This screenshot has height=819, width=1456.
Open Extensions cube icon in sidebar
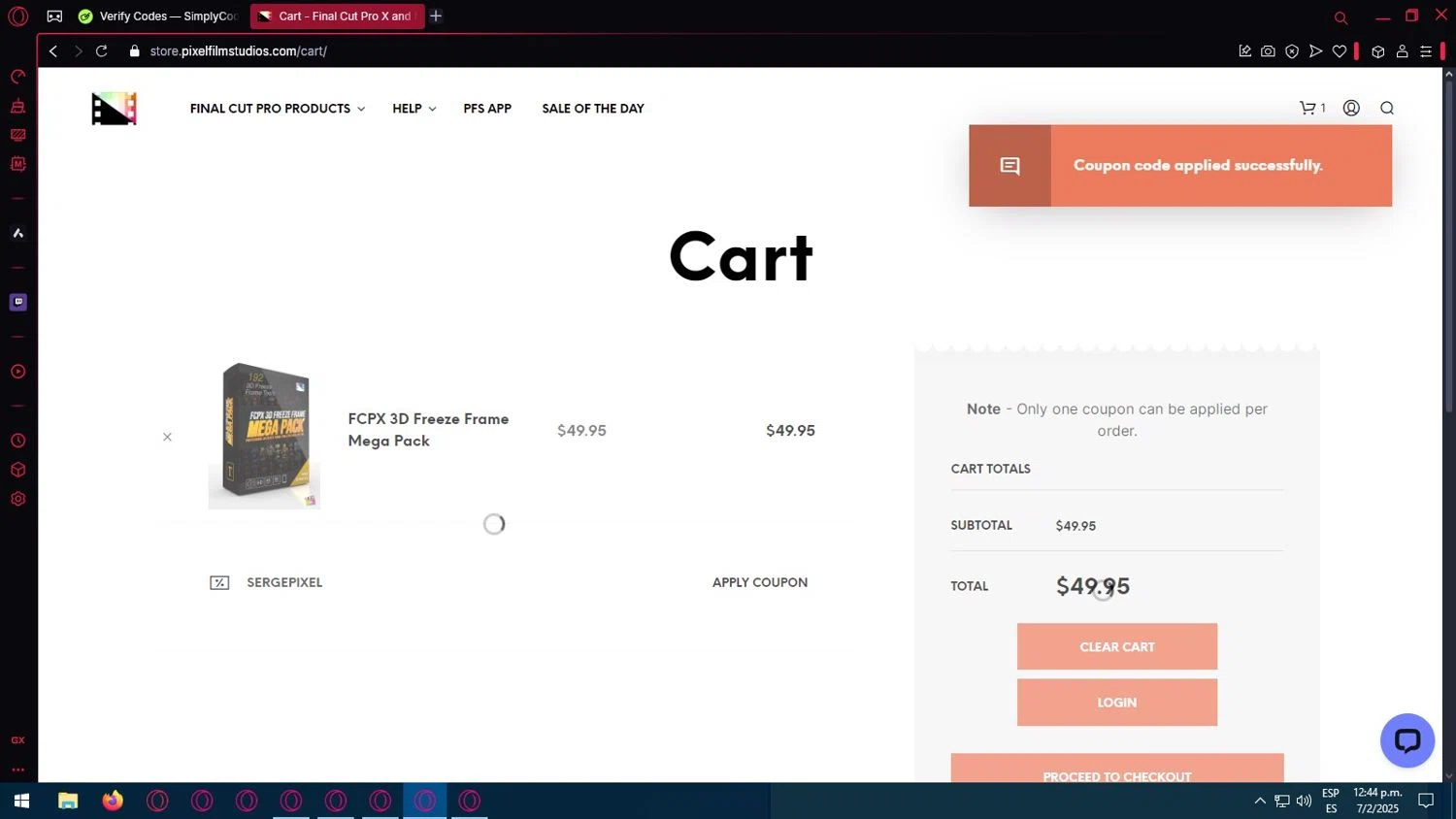(17, 470)
